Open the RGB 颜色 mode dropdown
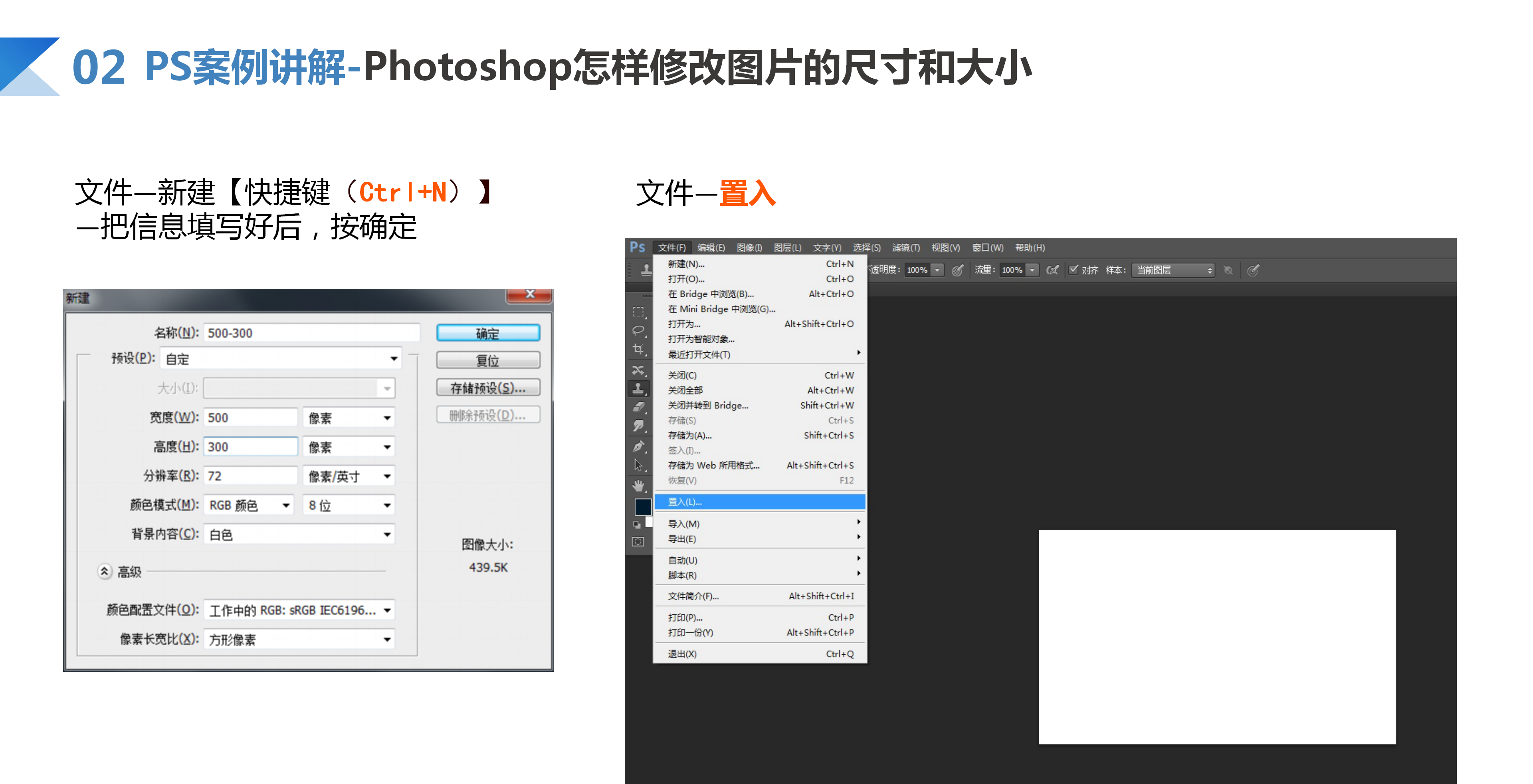Screen dimensions: 1533x784 click(249, 505)
